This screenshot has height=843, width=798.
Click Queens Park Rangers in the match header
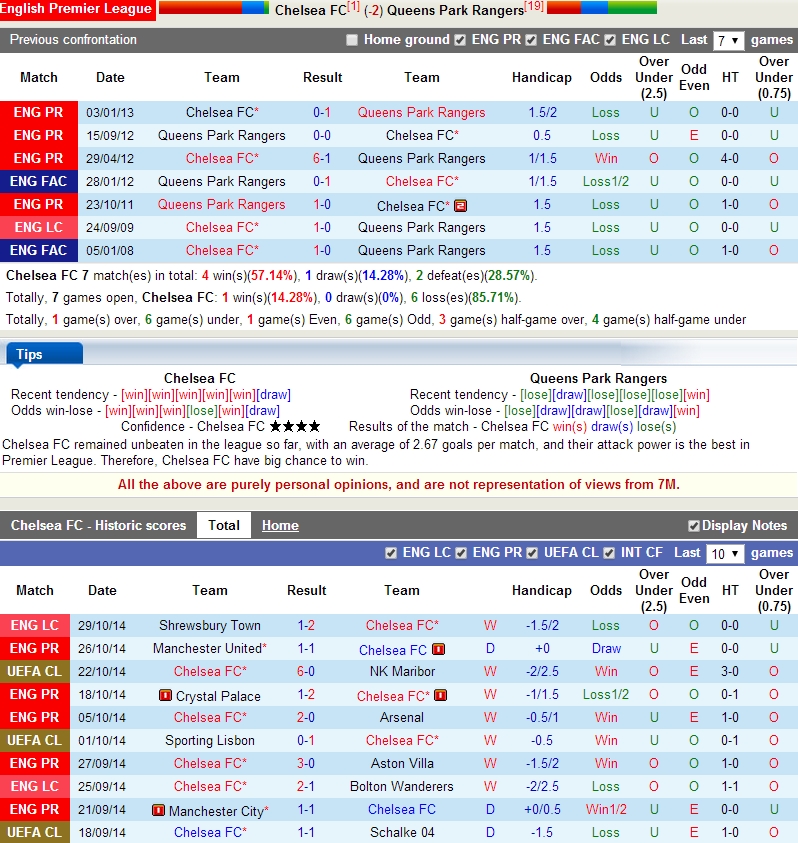click(x=455, y=10)
